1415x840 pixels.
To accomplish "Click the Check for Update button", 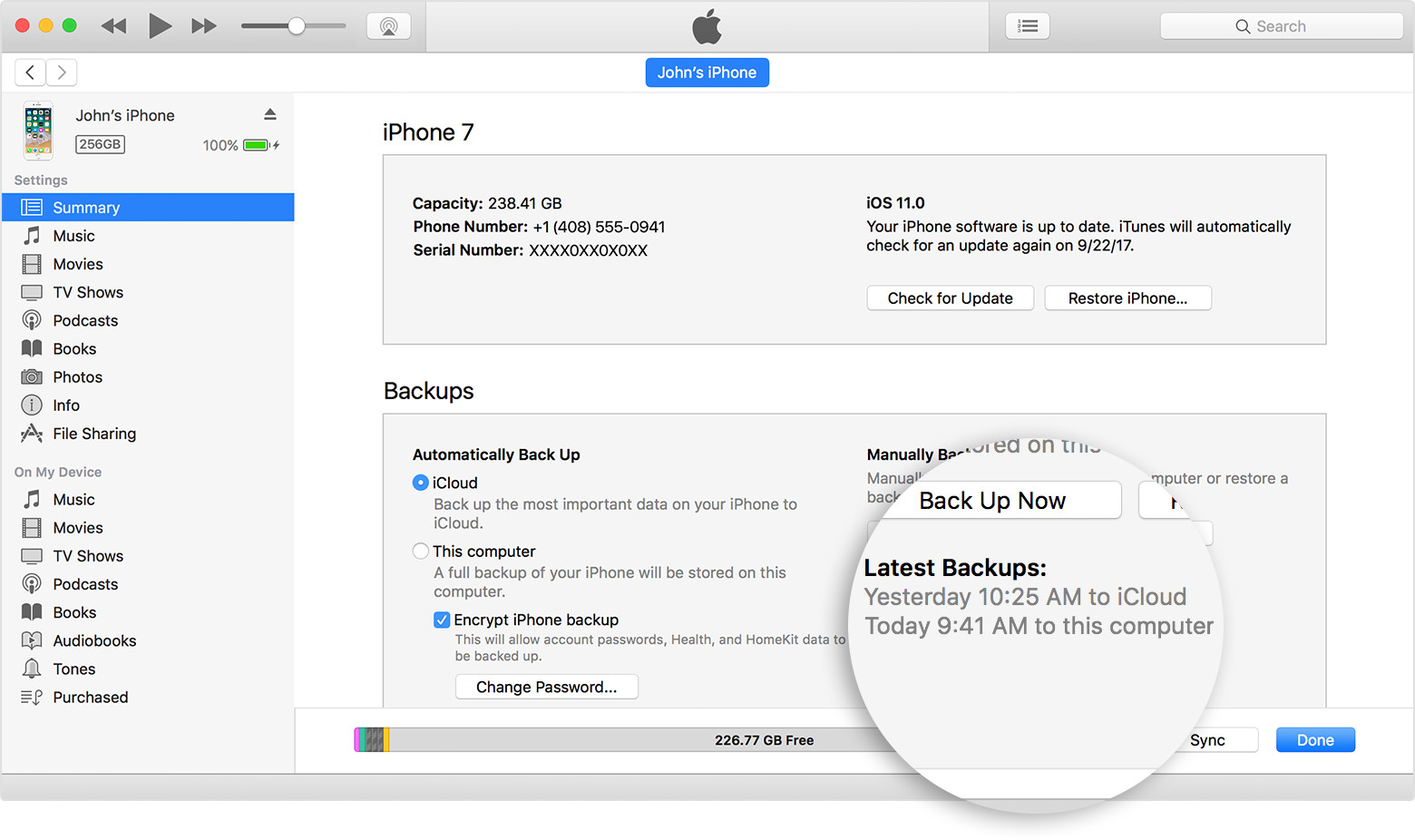I will pos(951,298).
